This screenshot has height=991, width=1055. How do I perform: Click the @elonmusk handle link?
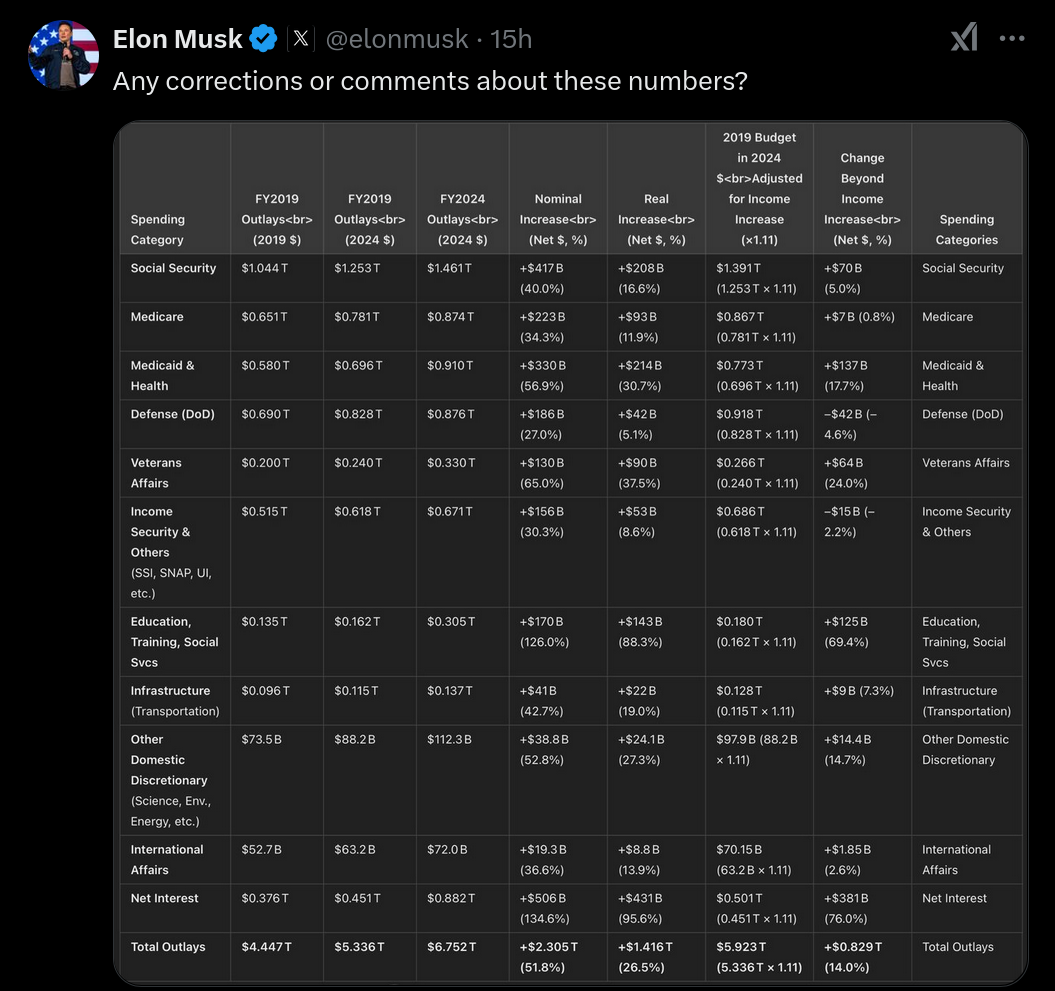click(397, 39)
